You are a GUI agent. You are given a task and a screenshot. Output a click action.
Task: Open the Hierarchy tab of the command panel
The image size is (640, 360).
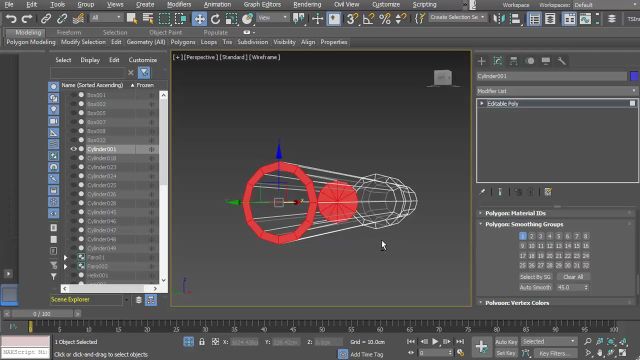(513, 61)
